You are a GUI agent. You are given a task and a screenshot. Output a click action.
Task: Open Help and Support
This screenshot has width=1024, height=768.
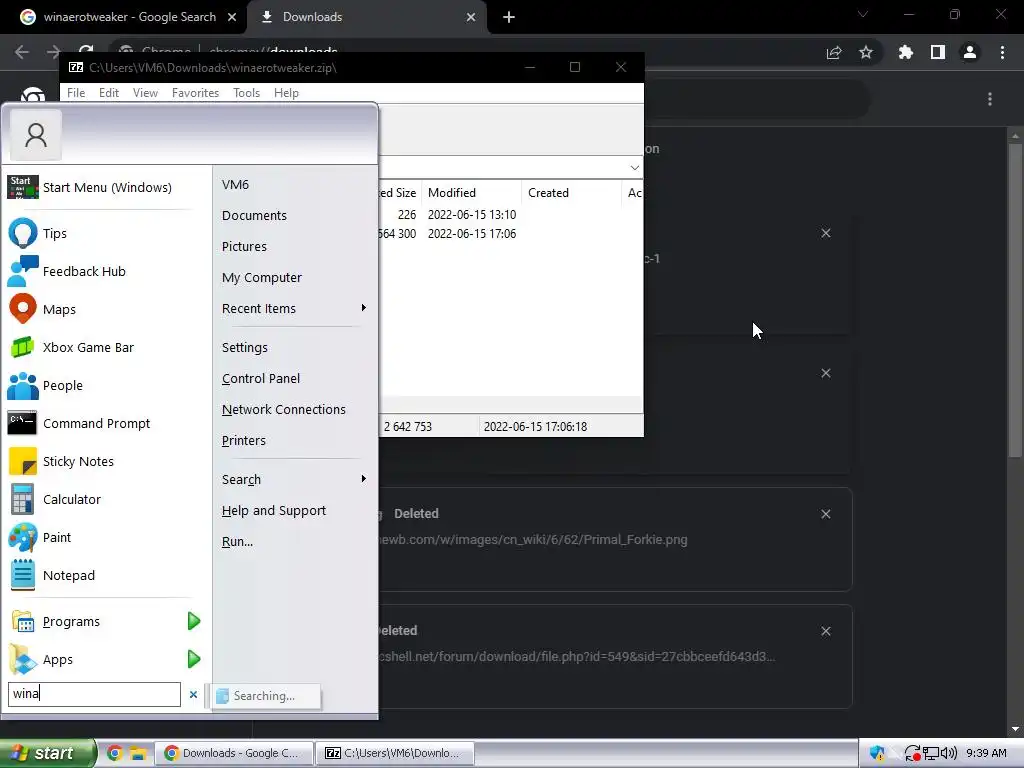[x=274, y=511]
